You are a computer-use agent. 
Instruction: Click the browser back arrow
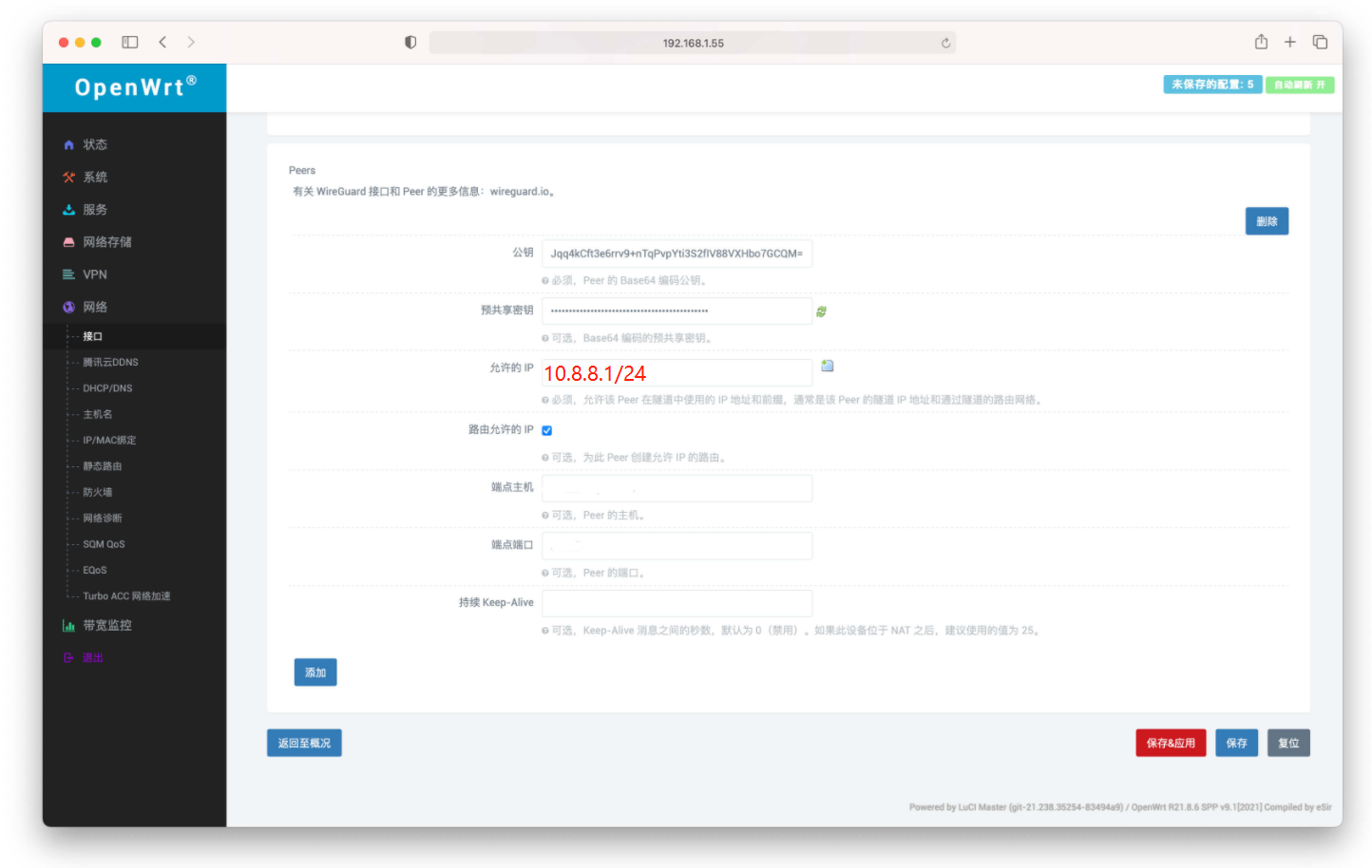coord(162,42)
